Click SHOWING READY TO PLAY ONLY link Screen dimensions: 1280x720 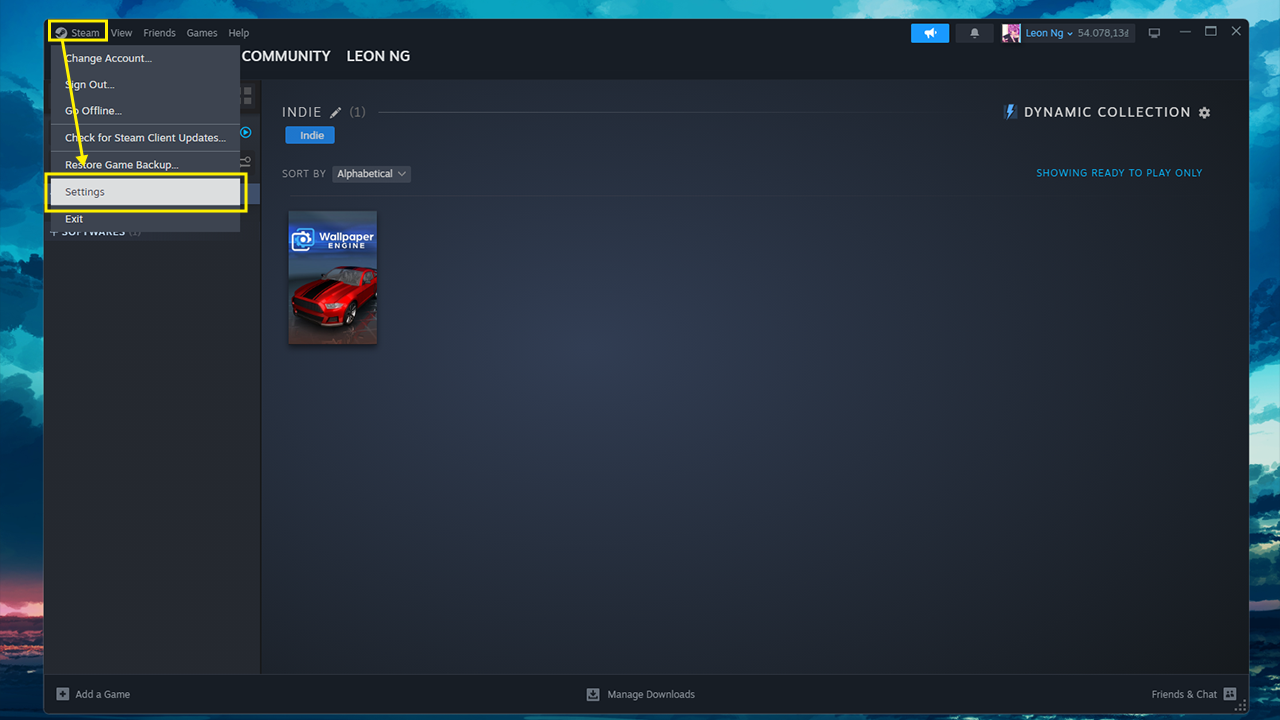(x=1119, y=173)
